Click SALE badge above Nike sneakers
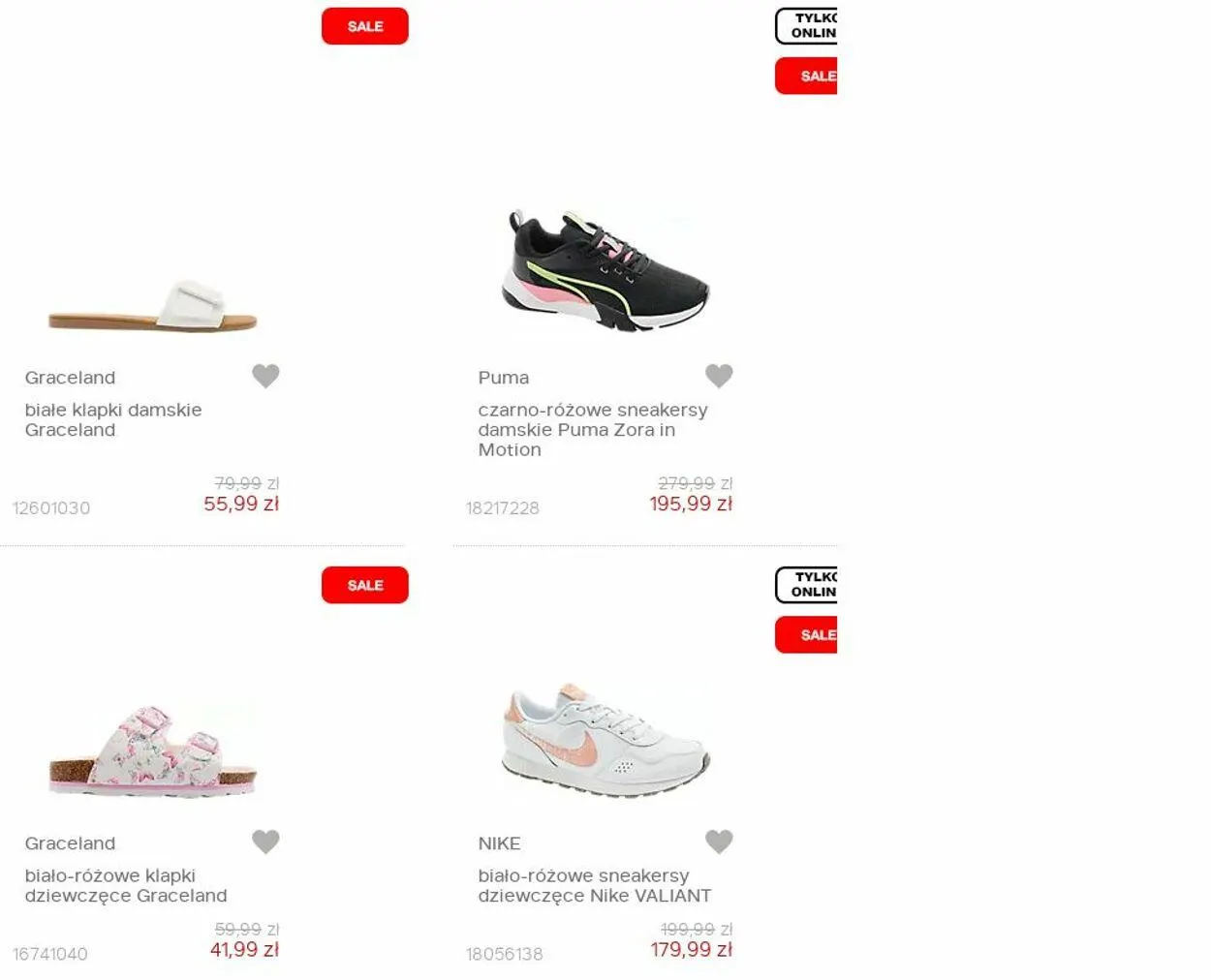This screenshot has height=980, width=1211. [x=806, y=635]
